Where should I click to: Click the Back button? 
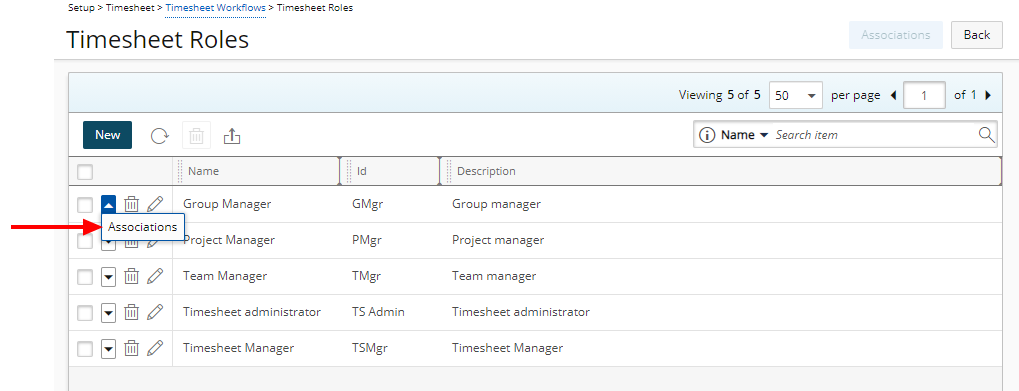(977, 35)
